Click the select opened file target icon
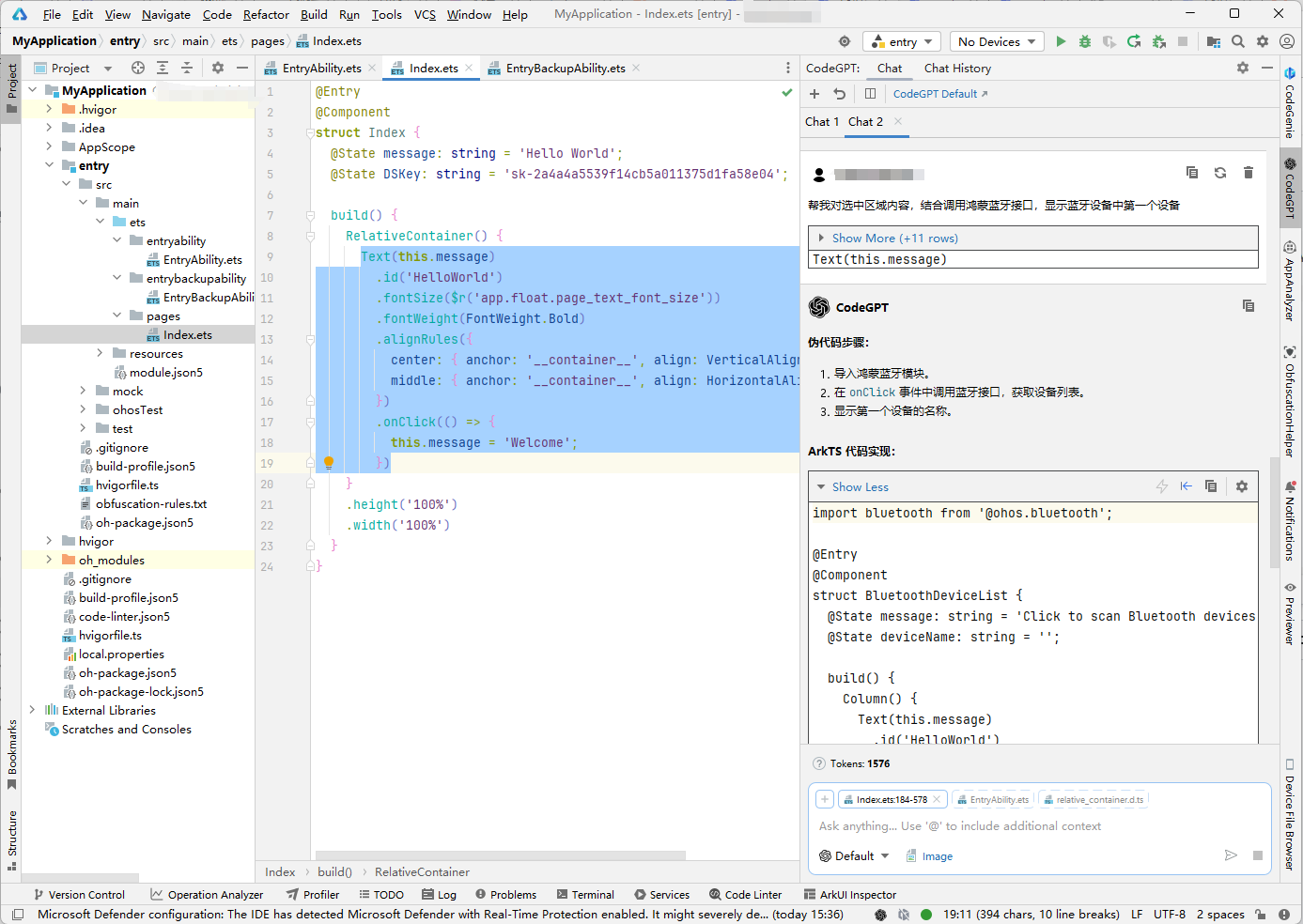Image resolution: width=1303 pixels, height=924 pixels. click(138, 68)
